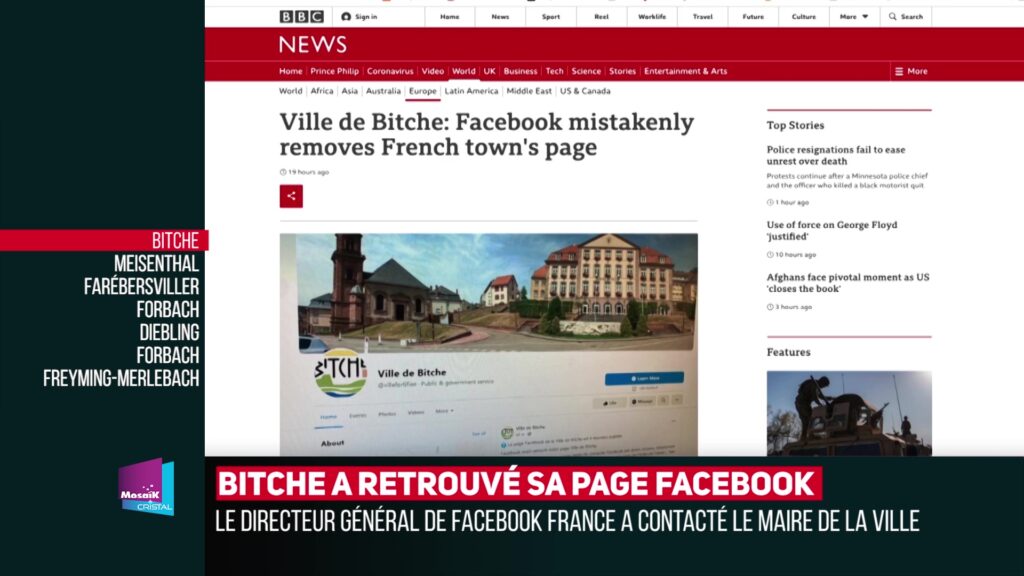Viewport: 1024px width, 576px height.
Task: Click the 'BITCHE A RETROUVÉ SA PAGE FACEBOOK' banner
Action: click(x=519, y=484)
